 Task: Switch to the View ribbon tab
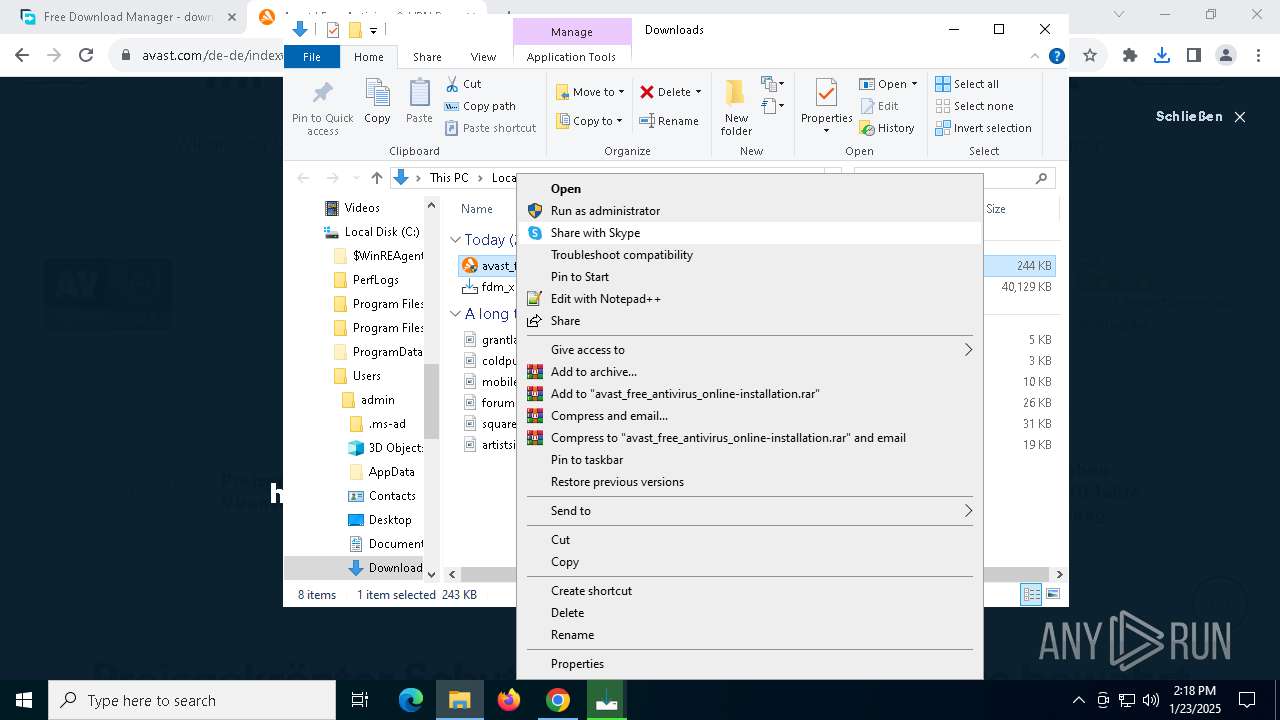coord(483,57)
